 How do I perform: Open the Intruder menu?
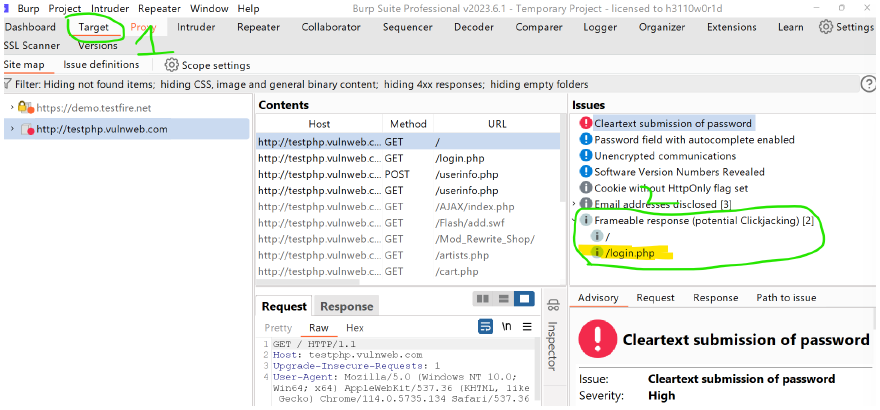(110, 8)
